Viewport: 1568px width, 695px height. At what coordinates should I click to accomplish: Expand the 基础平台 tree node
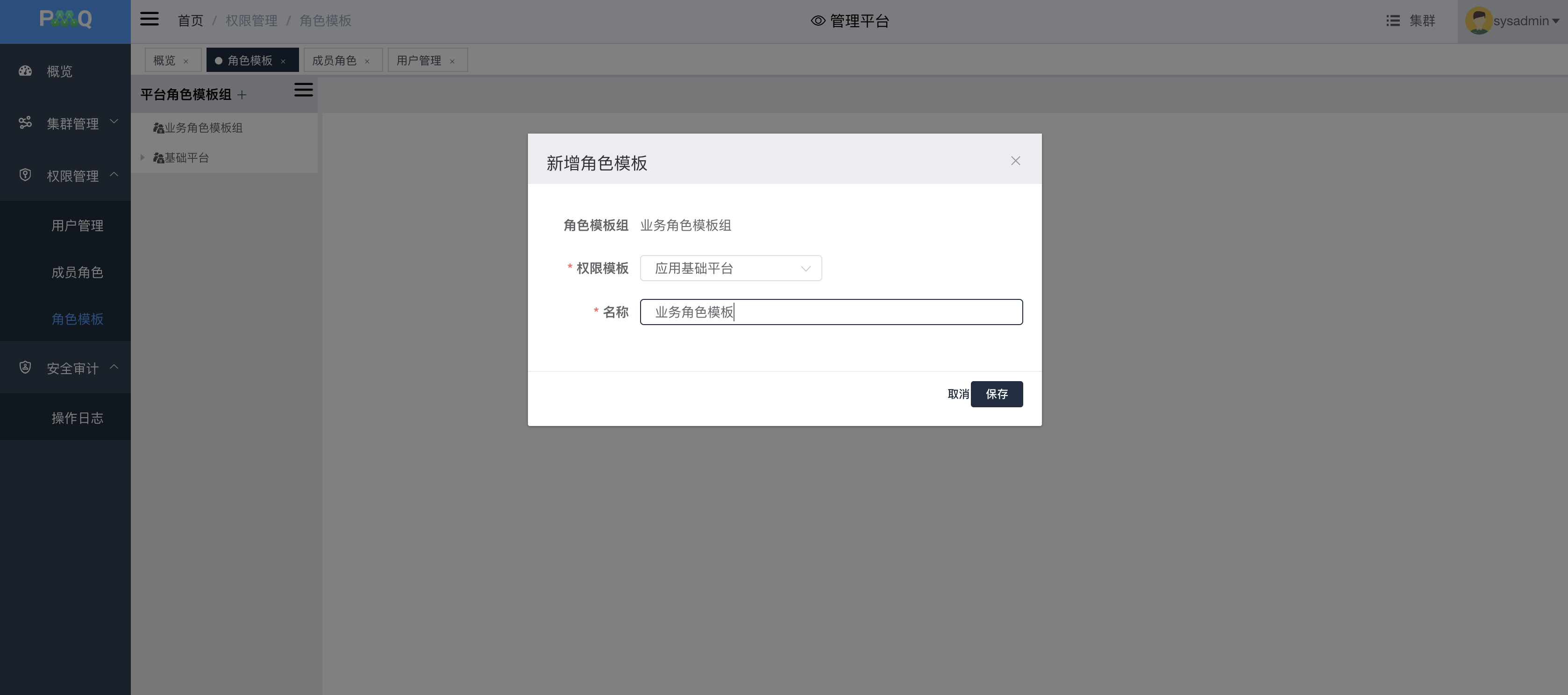tap(143, 157)
